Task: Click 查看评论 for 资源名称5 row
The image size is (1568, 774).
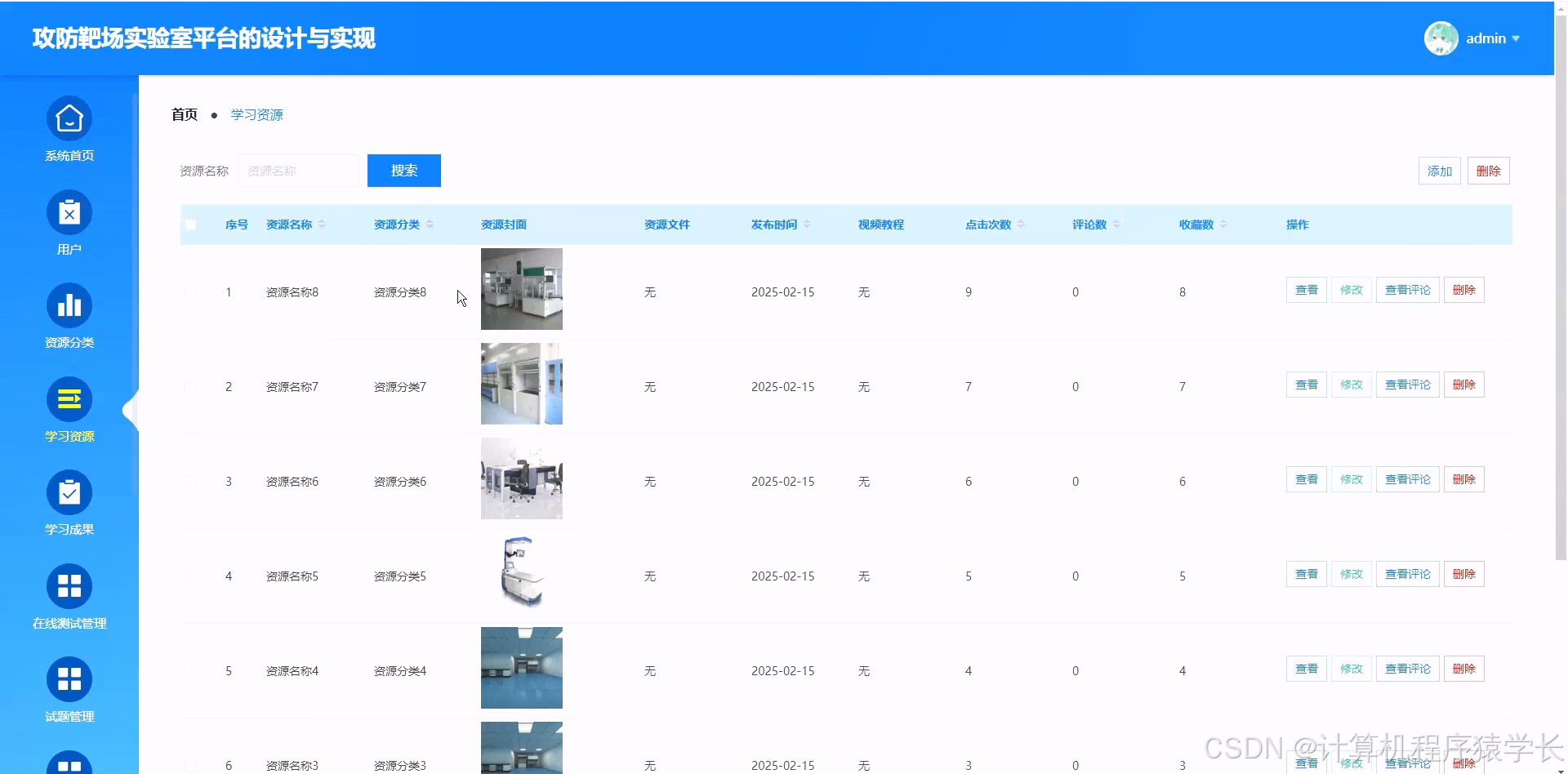Action: coord(1408,574)
